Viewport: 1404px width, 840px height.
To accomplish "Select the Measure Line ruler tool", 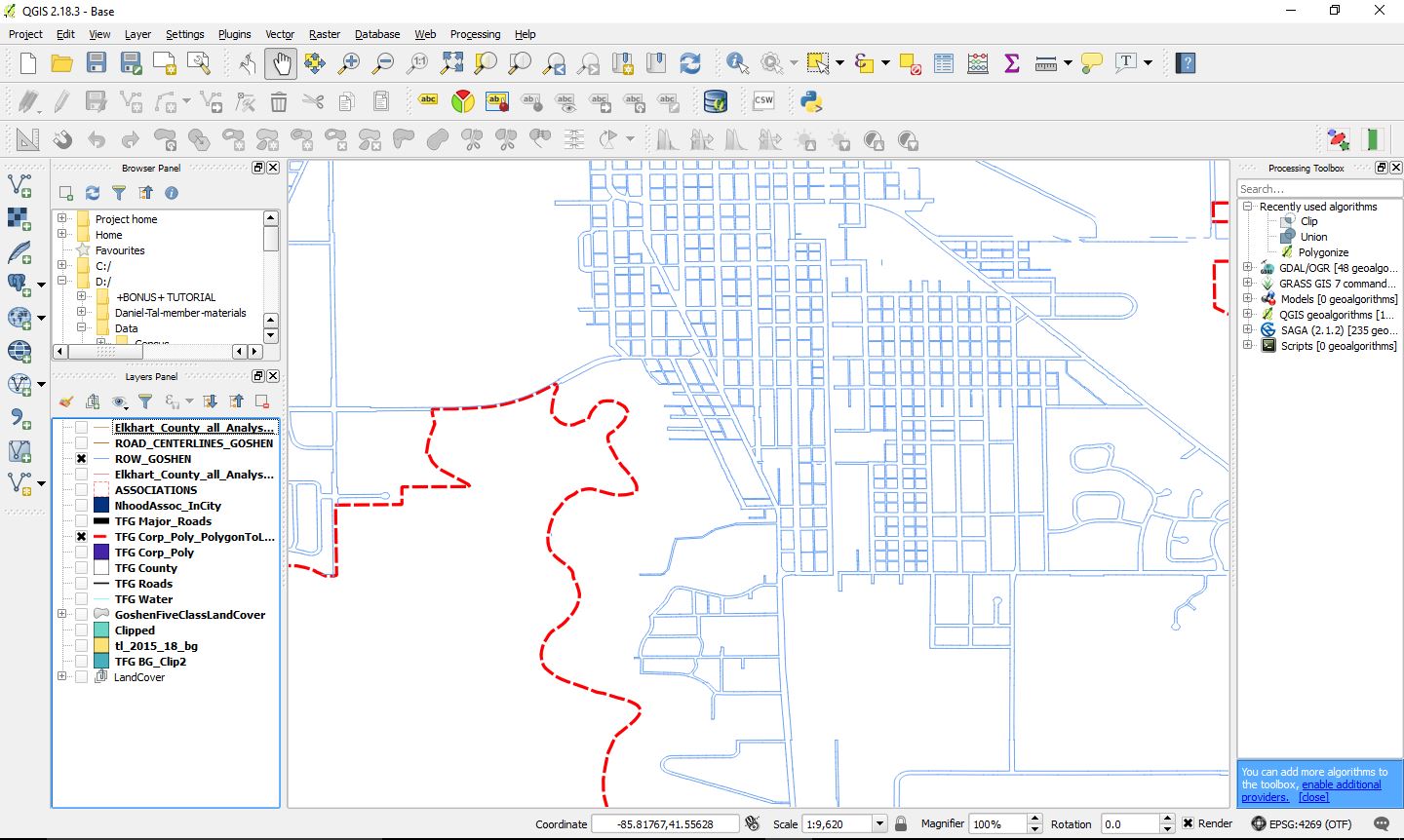I will [x=1045, y=63].
